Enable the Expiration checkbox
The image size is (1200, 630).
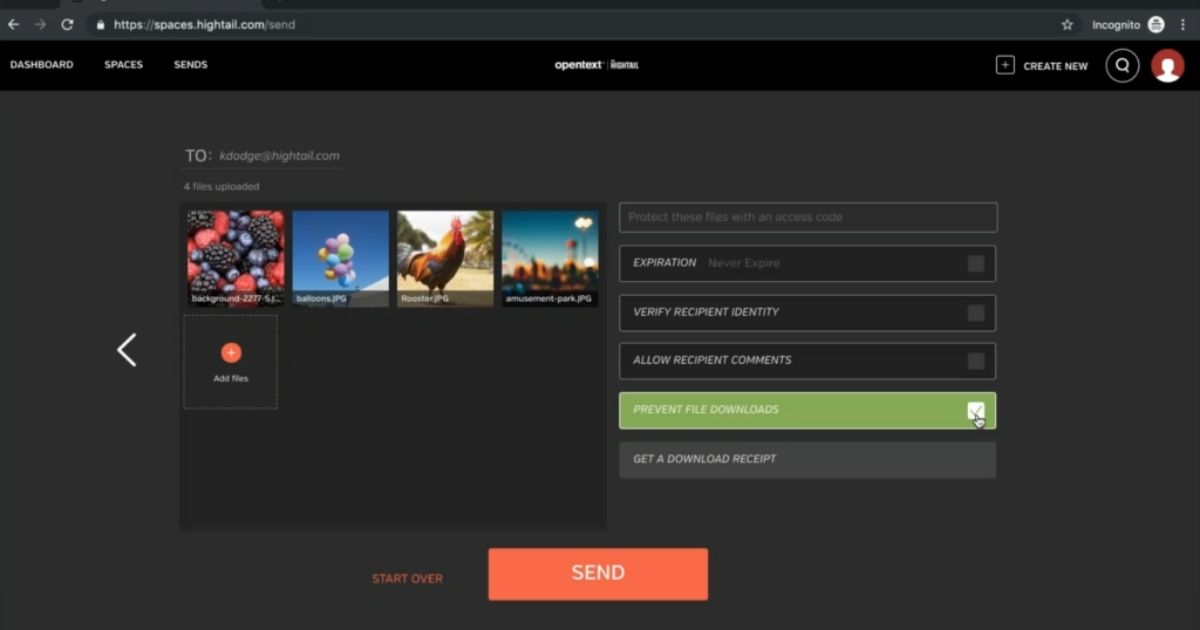coord(975,264)
